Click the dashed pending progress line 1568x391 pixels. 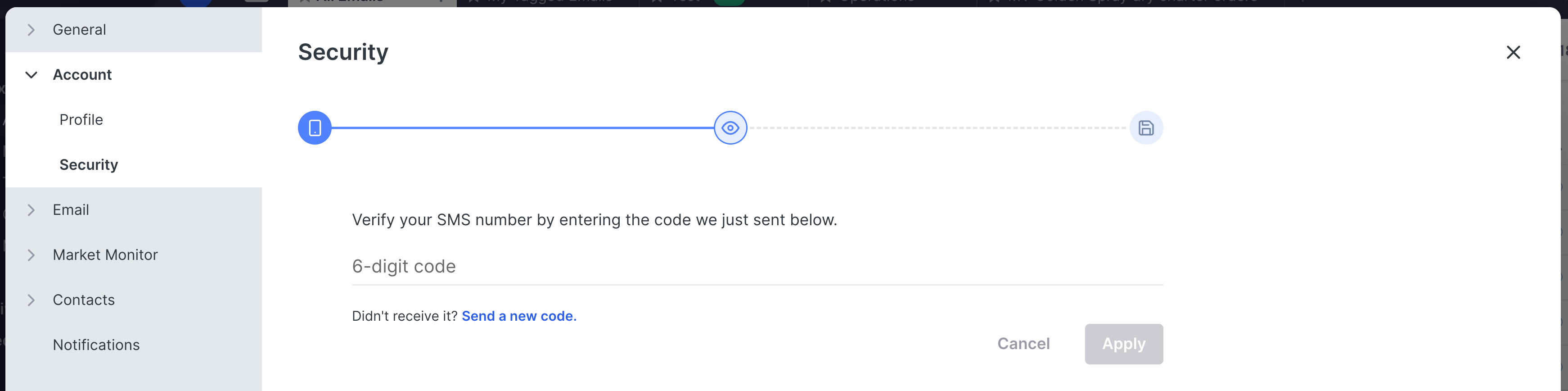pos(937,128)
